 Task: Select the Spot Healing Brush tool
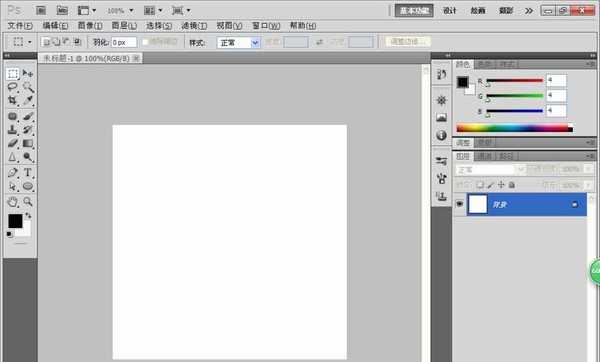point(13,116)
